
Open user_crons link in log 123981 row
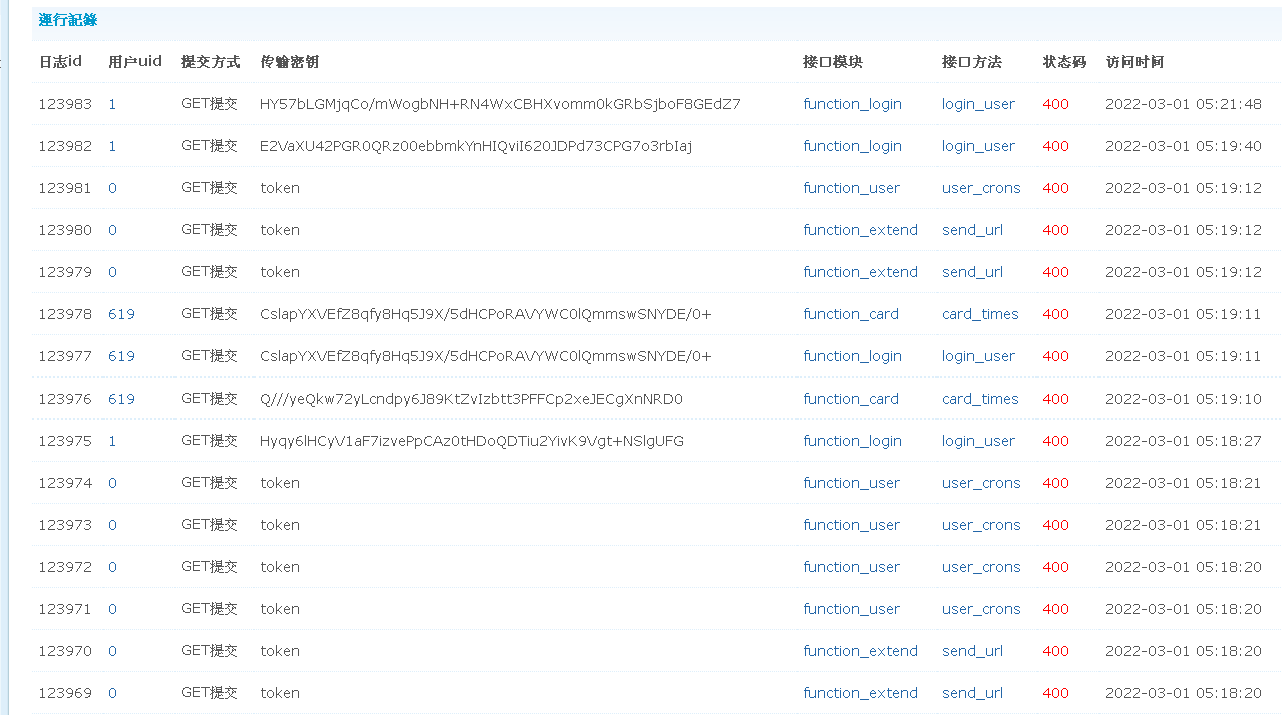pos(981,188)
